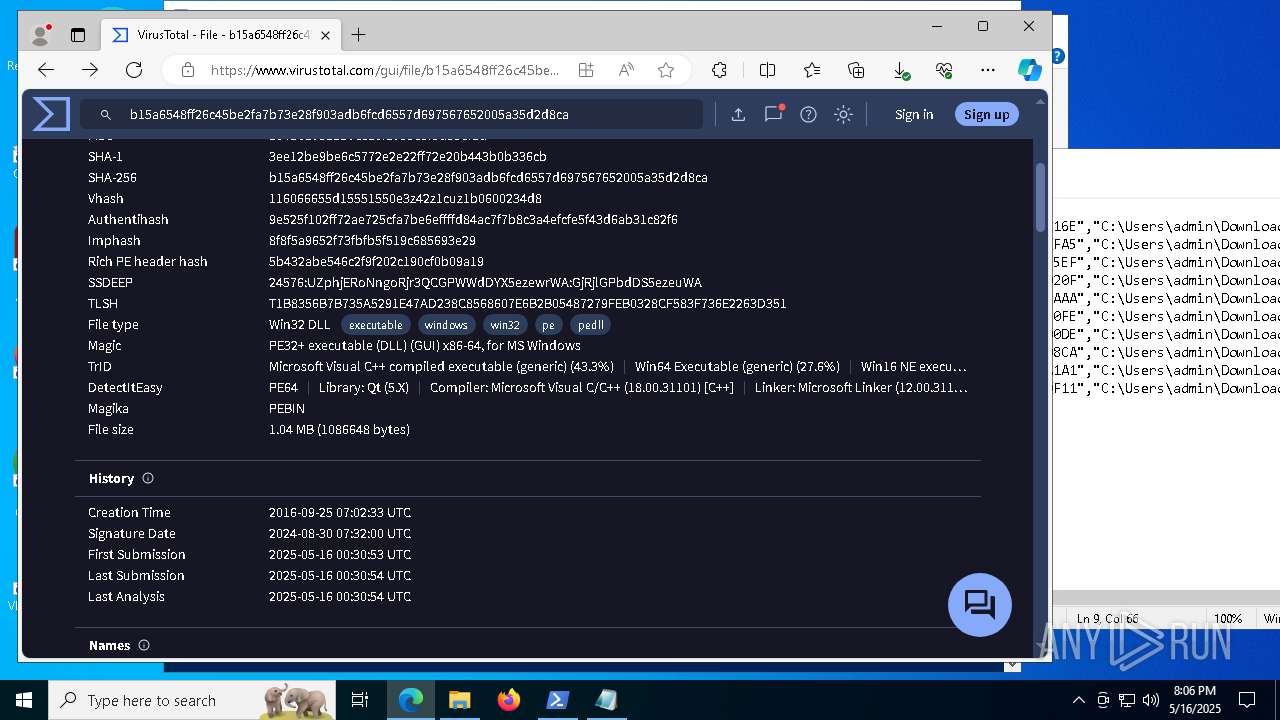Select the pe tag
This screenshot has width=1280, height=720.
point(548,325)
